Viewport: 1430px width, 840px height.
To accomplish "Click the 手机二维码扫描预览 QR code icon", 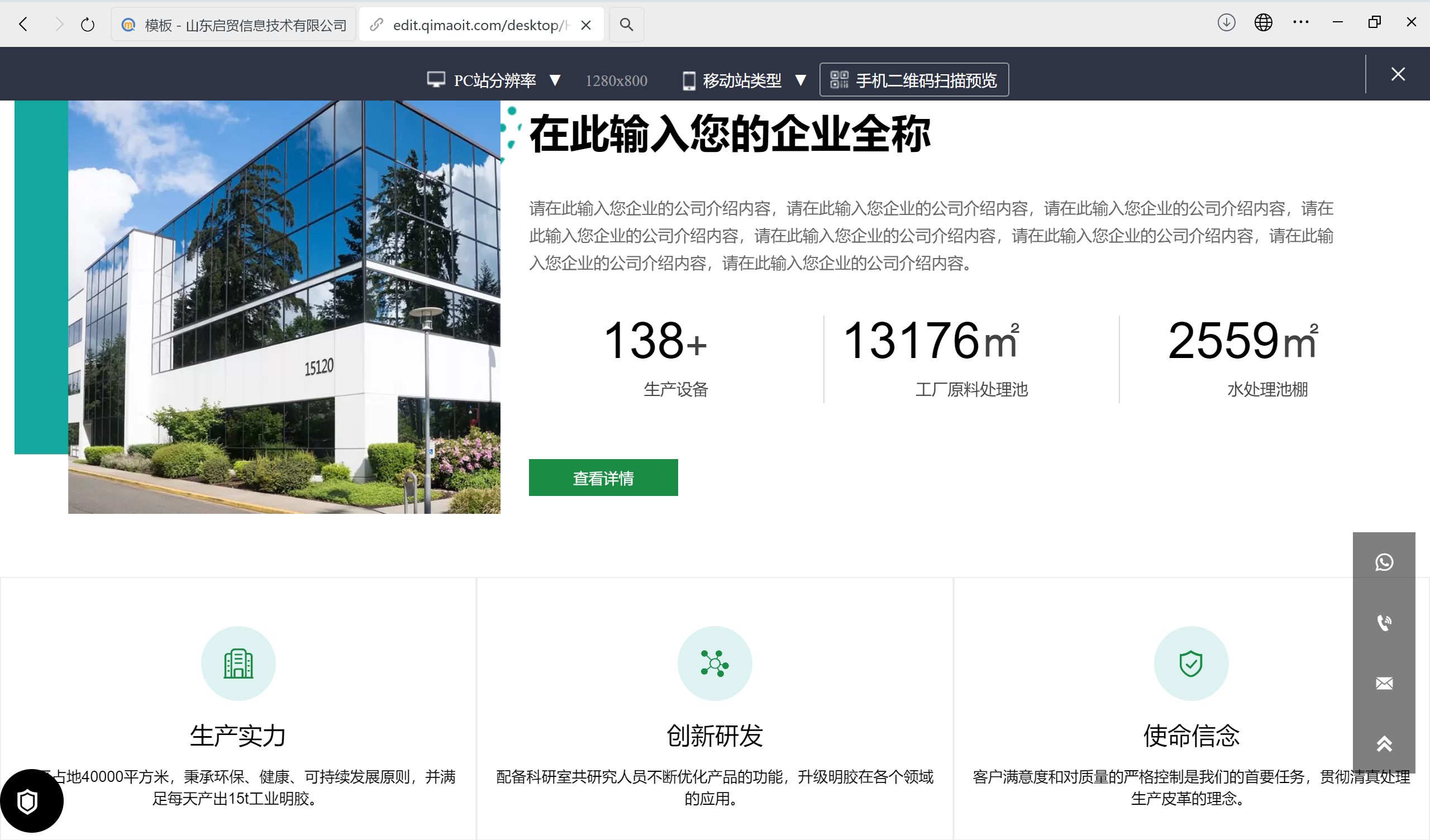I will [x=841, y=80].
